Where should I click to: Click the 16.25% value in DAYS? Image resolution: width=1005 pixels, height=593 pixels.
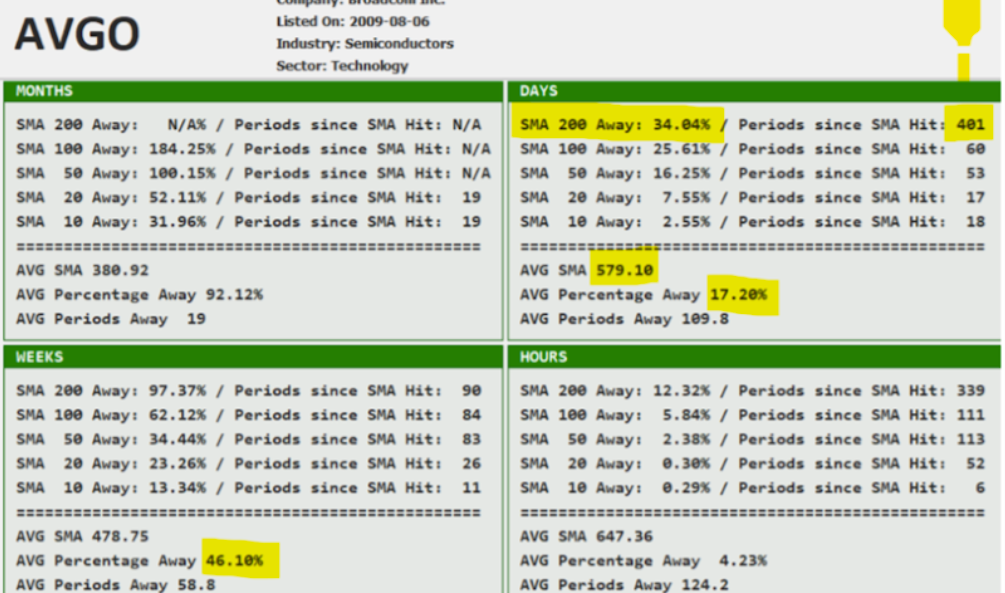click(681, 174)
